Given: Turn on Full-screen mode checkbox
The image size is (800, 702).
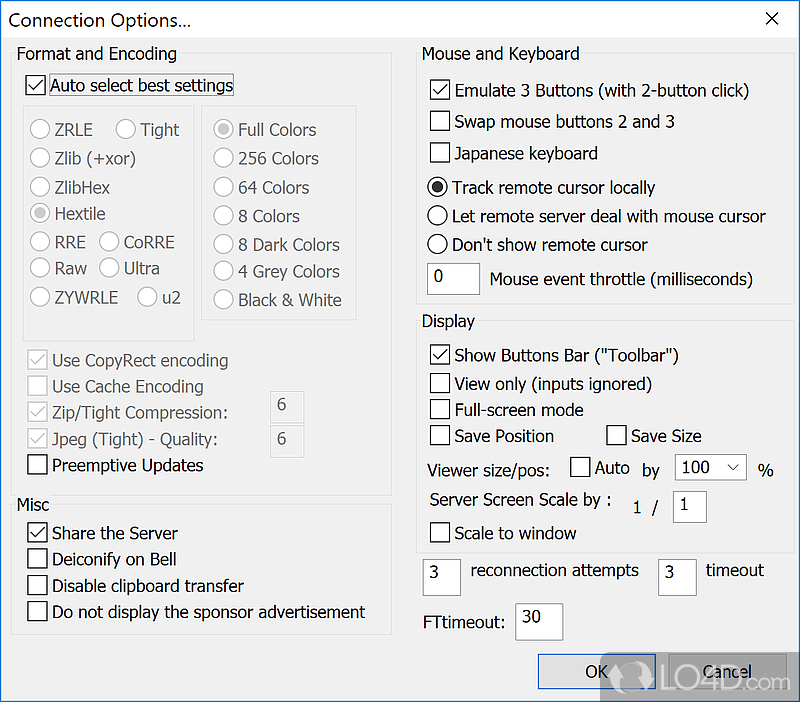Looking at the screenshot, I should pyautogui.click(x=439, y=410).
